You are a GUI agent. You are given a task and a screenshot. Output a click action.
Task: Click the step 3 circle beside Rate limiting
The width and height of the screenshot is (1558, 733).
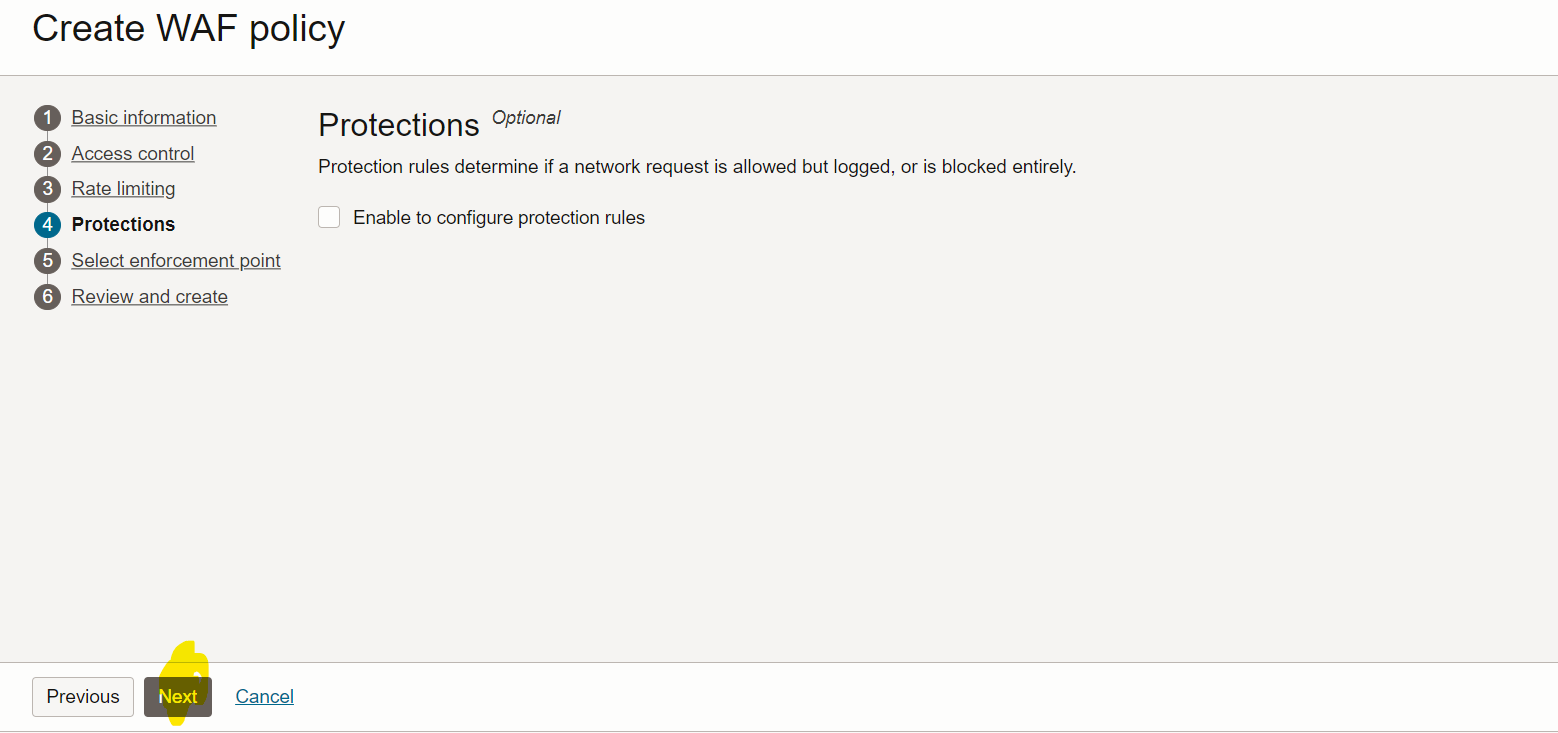(x=47, y=188)
